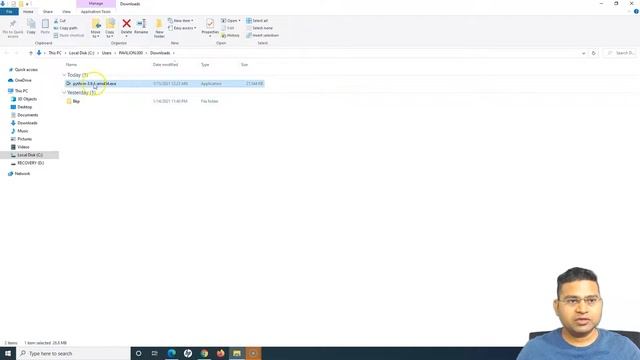Open Desktop in navigation pane

point(24,107)
